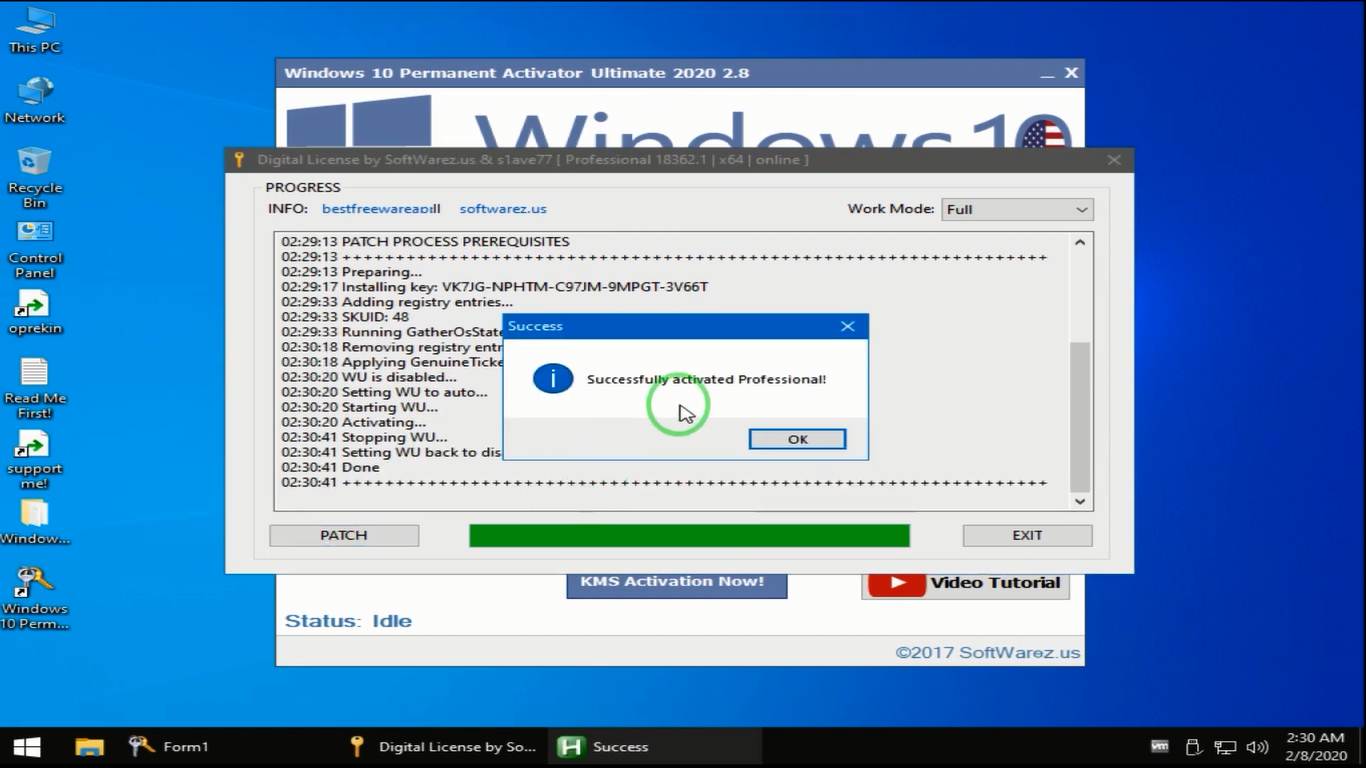Switch to the Form1 taskbar item

pyautogui.click(x=169, y=747)
